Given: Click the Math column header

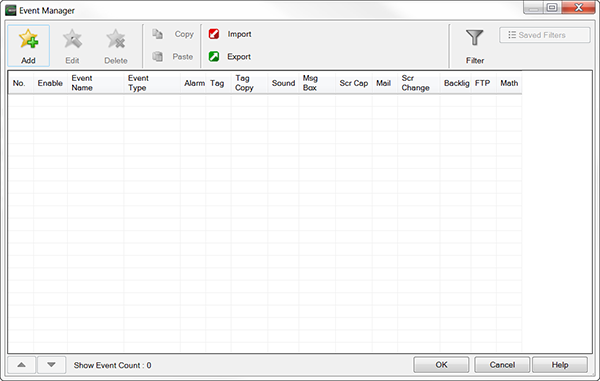Looking at the screenshot, I should click(x=509, y=83).
